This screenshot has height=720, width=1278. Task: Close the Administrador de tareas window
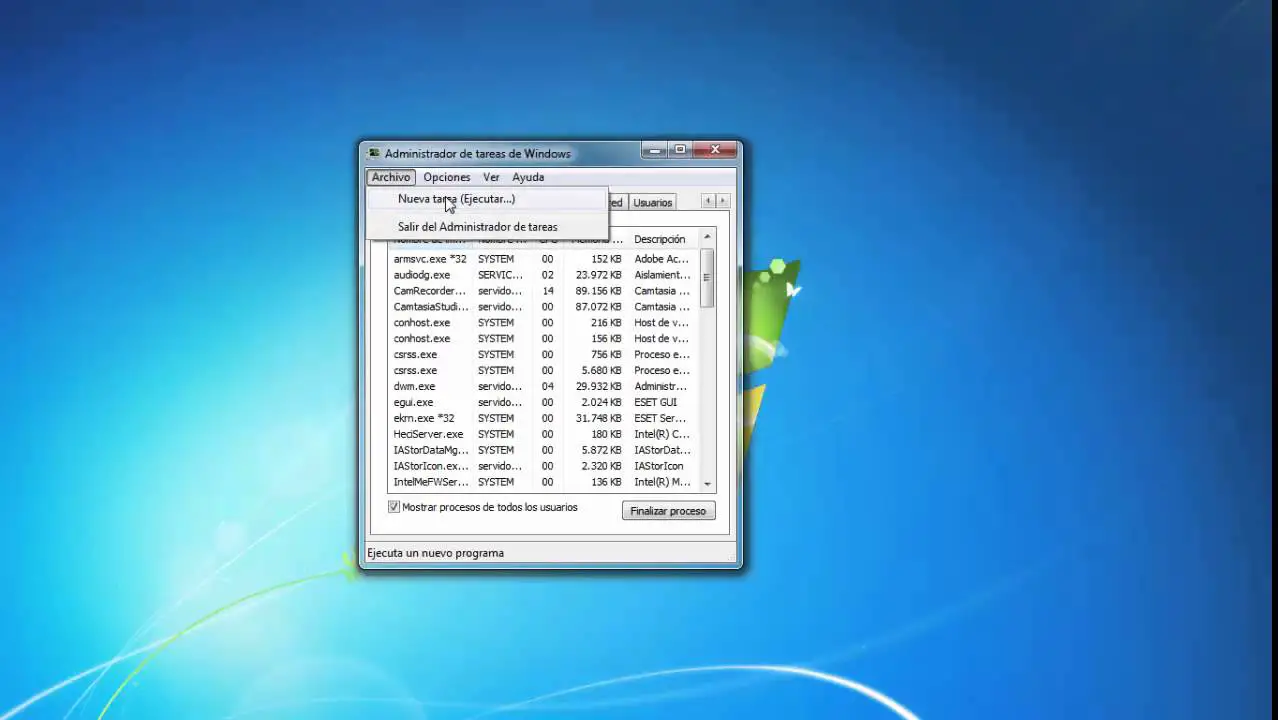(714, 151)
